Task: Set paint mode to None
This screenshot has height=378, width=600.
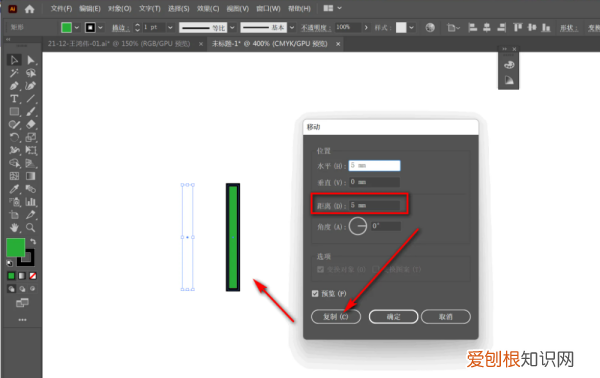Action: click(x=33, y=276)
